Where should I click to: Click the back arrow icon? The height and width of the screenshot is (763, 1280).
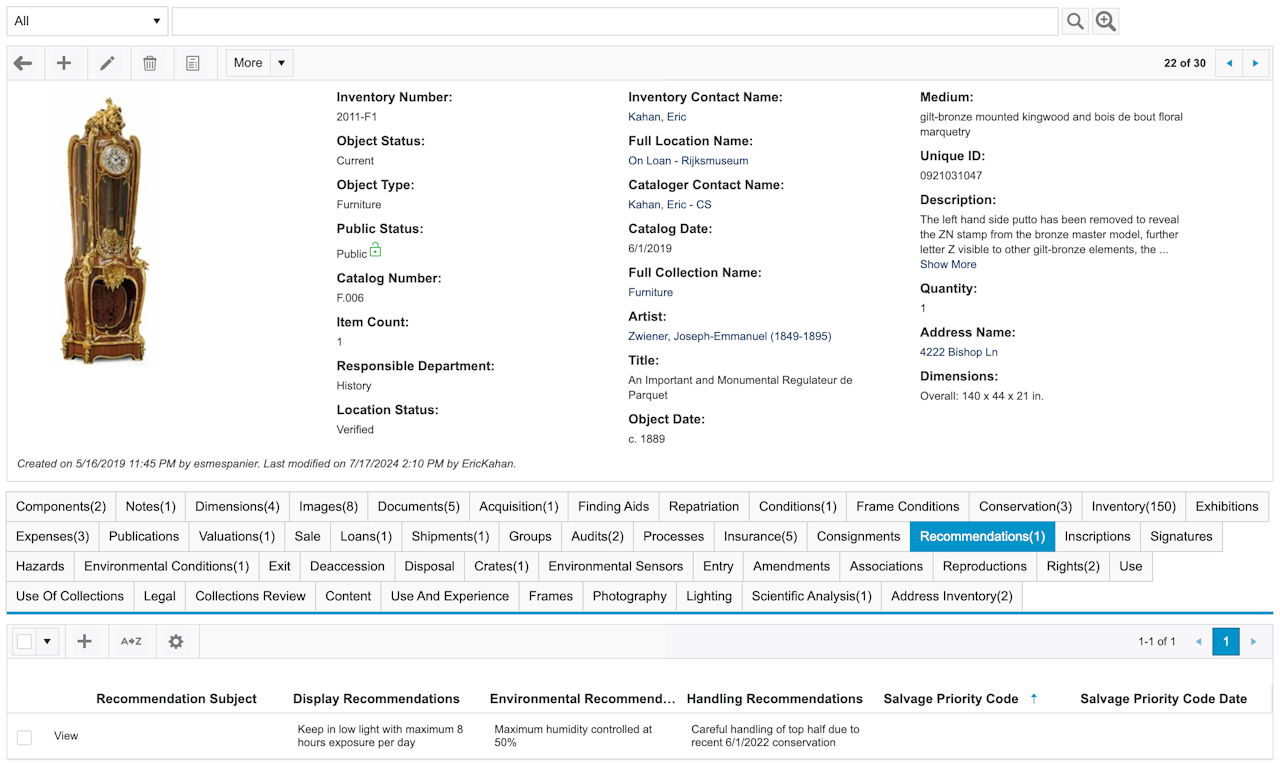click(23, 63)
